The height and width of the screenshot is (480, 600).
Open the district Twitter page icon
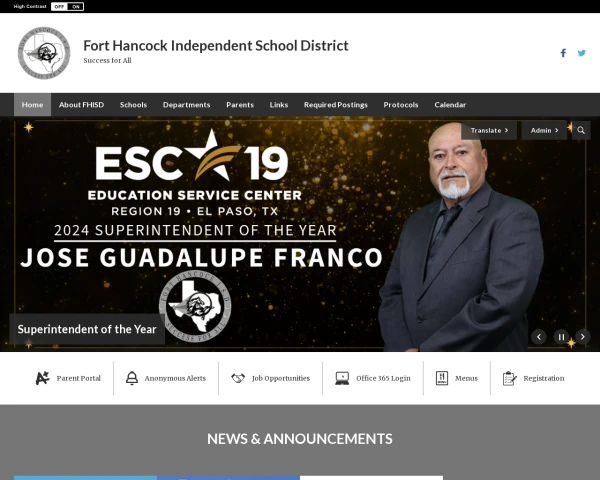click(582, 53)
